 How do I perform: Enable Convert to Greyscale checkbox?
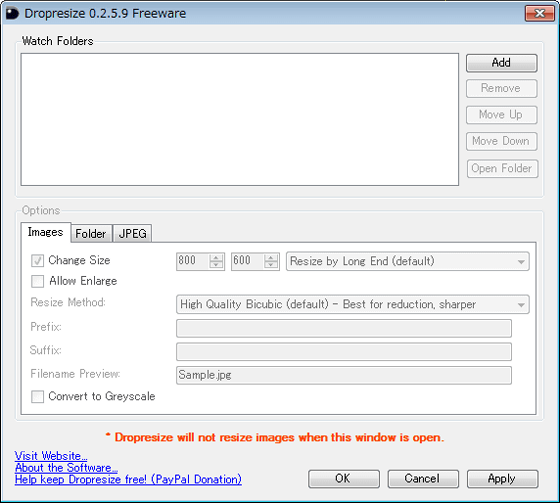tap(38, 396)
